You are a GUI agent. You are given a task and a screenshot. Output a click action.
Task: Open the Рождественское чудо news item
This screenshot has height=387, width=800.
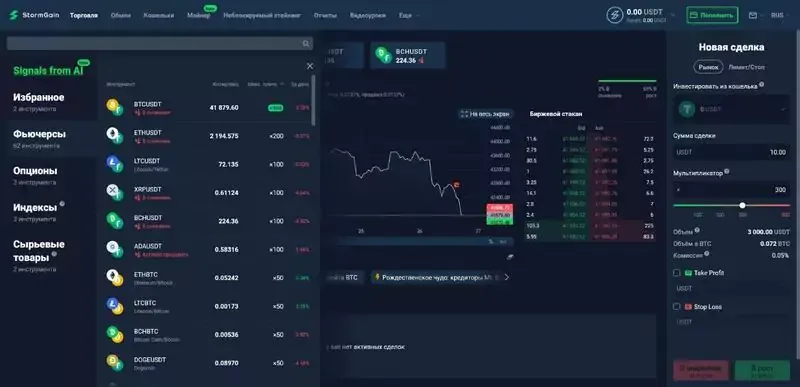click(x=436, y=277)
